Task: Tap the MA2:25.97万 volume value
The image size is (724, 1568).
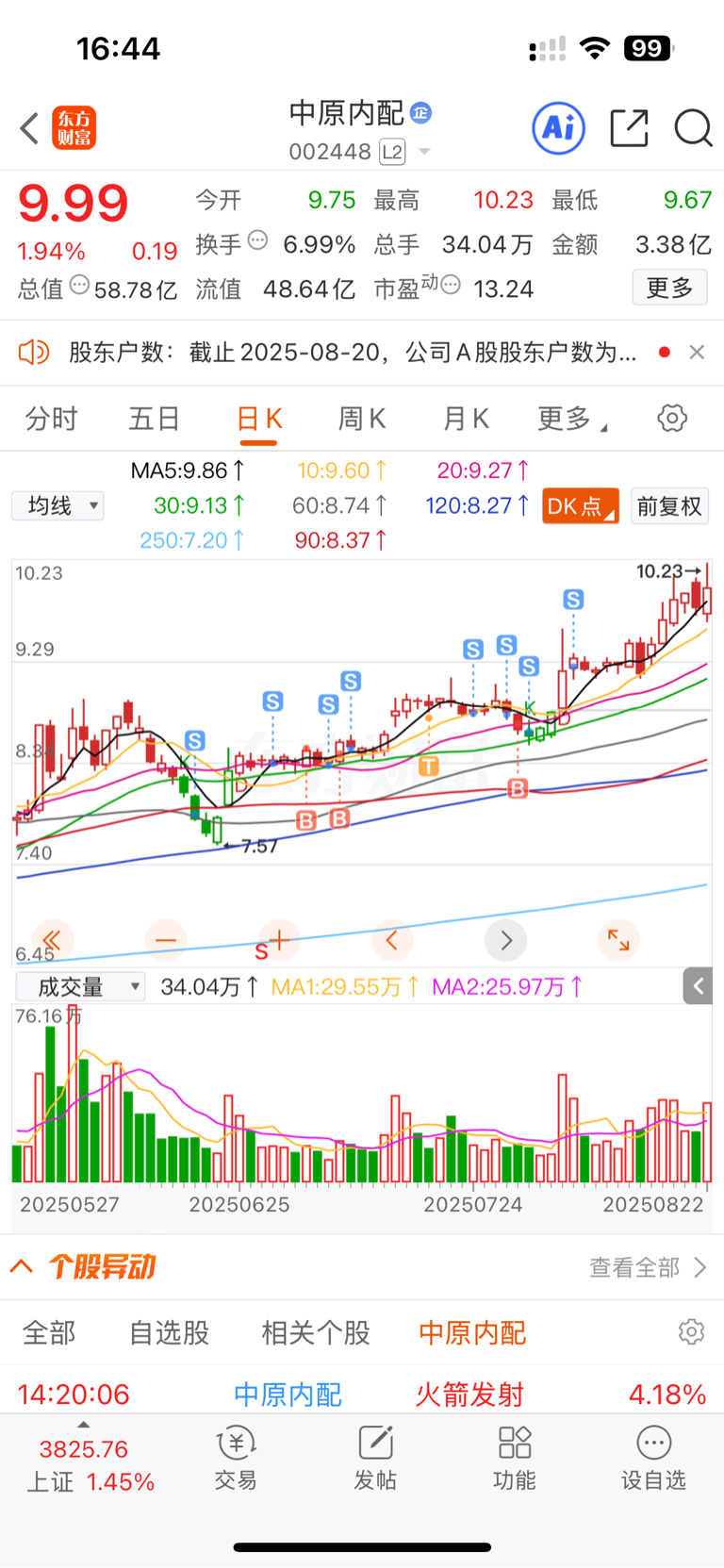Action: click(x=507, y=987)
